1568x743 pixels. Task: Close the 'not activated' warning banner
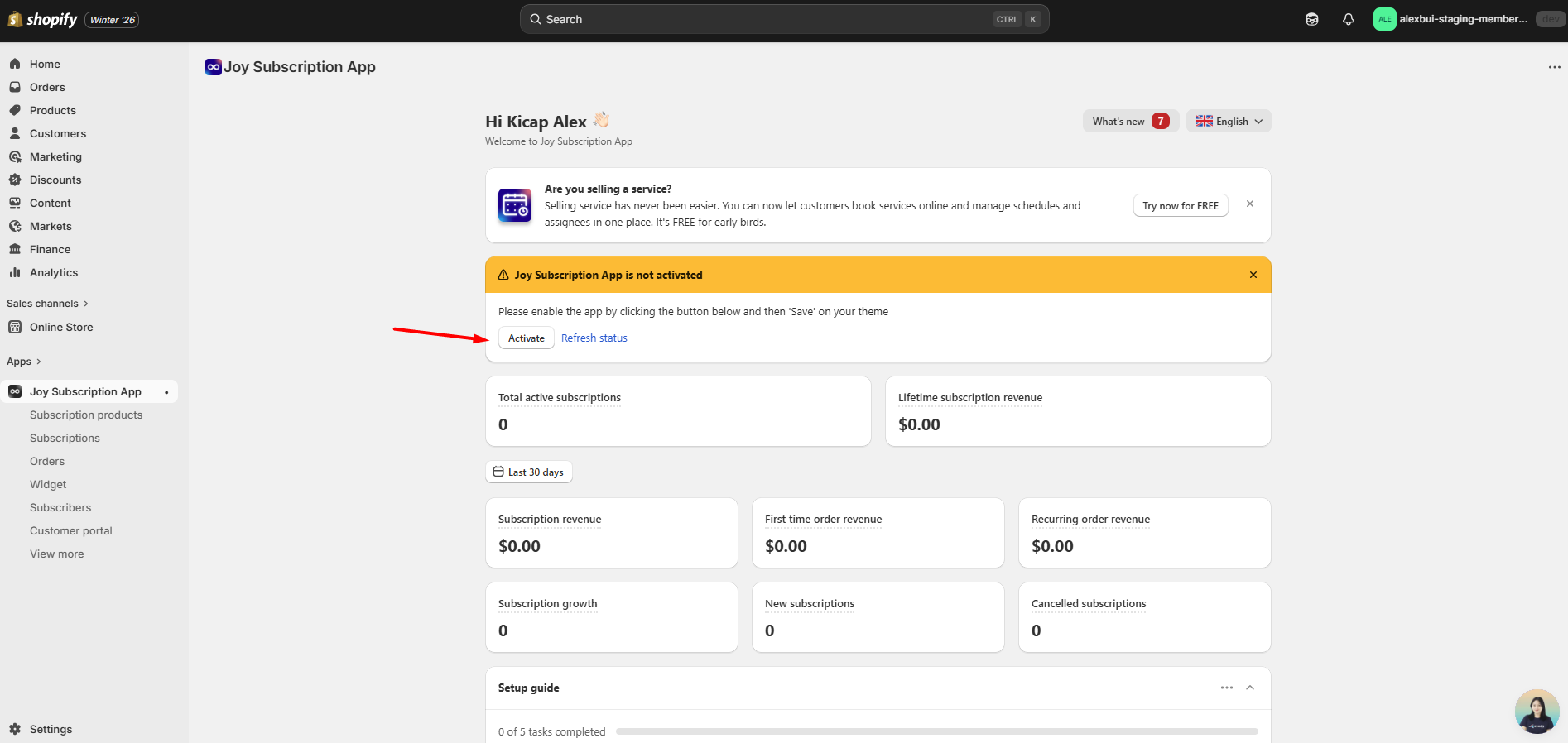[1253, 275]
